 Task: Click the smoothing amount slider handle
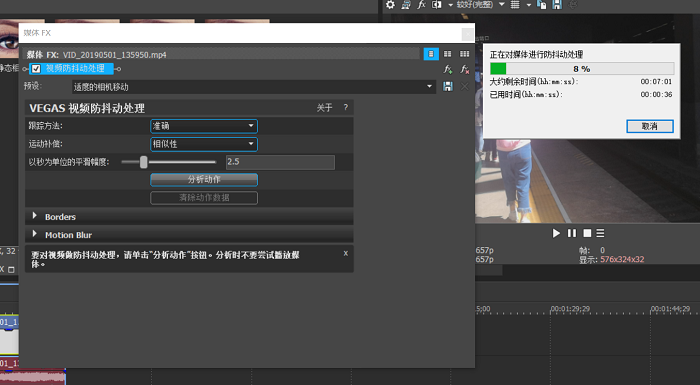tap(143, 162)
